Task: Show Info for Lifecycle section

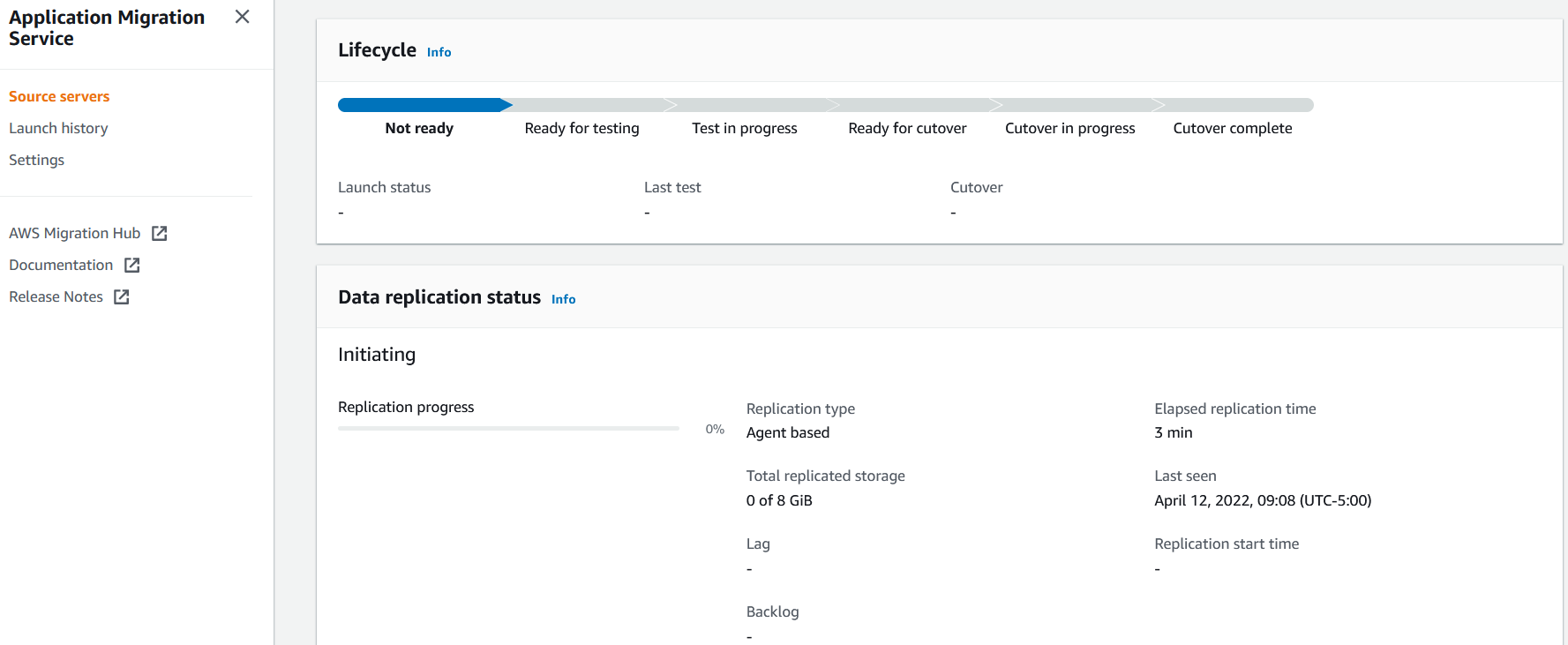Action: [439, 52]
